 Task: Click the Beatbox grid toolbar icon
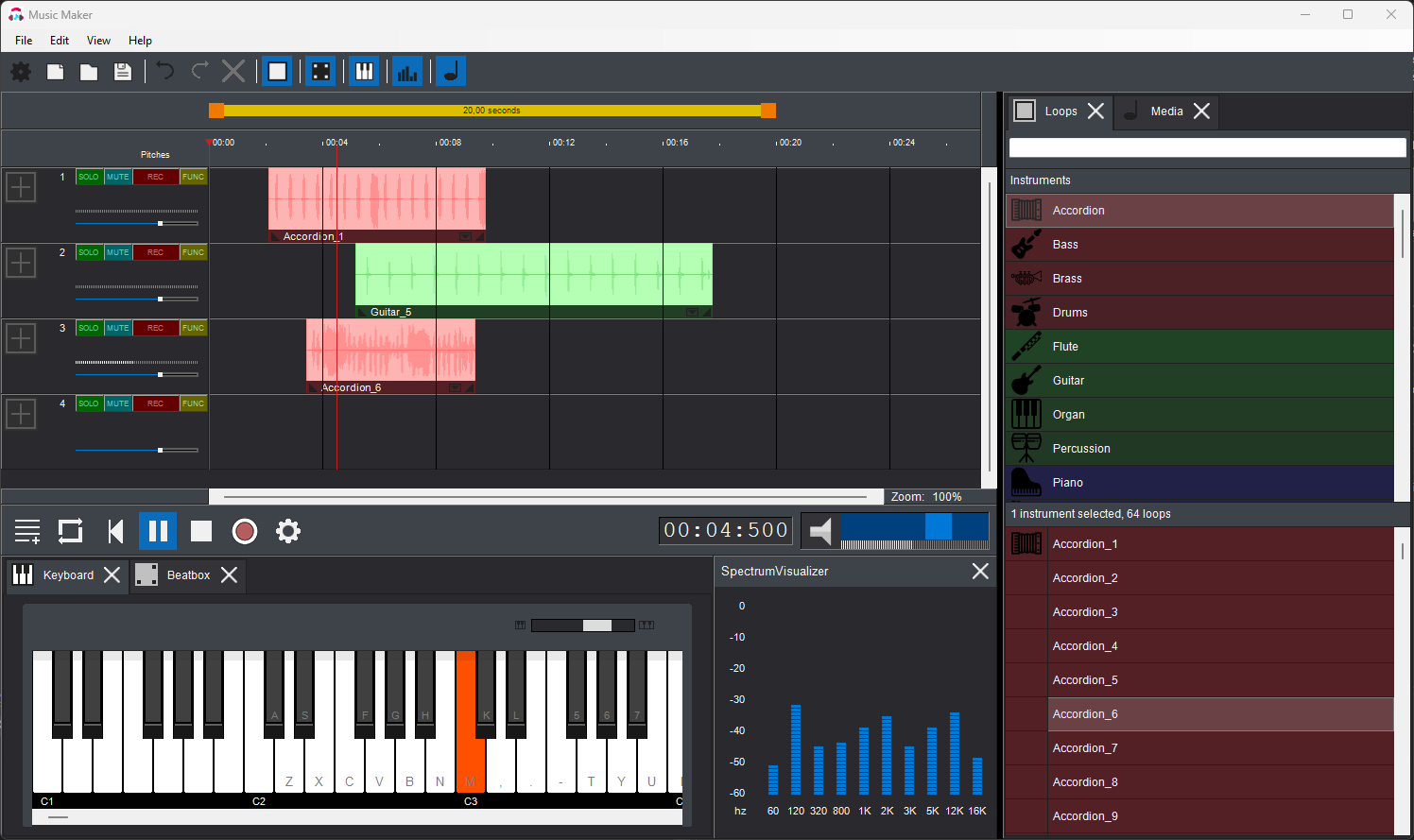tap(320, 72)
